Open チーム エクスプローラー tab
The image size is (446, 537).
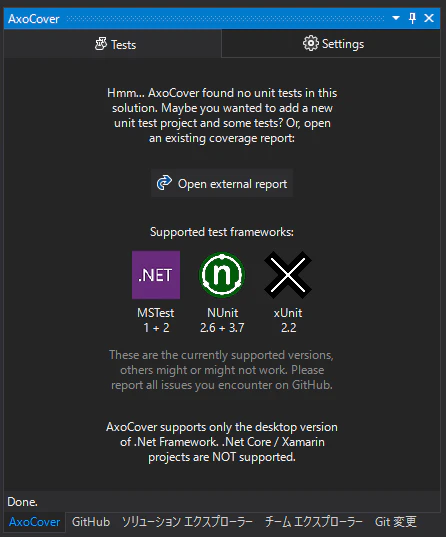pyautogui.click(x=313, y=522)
